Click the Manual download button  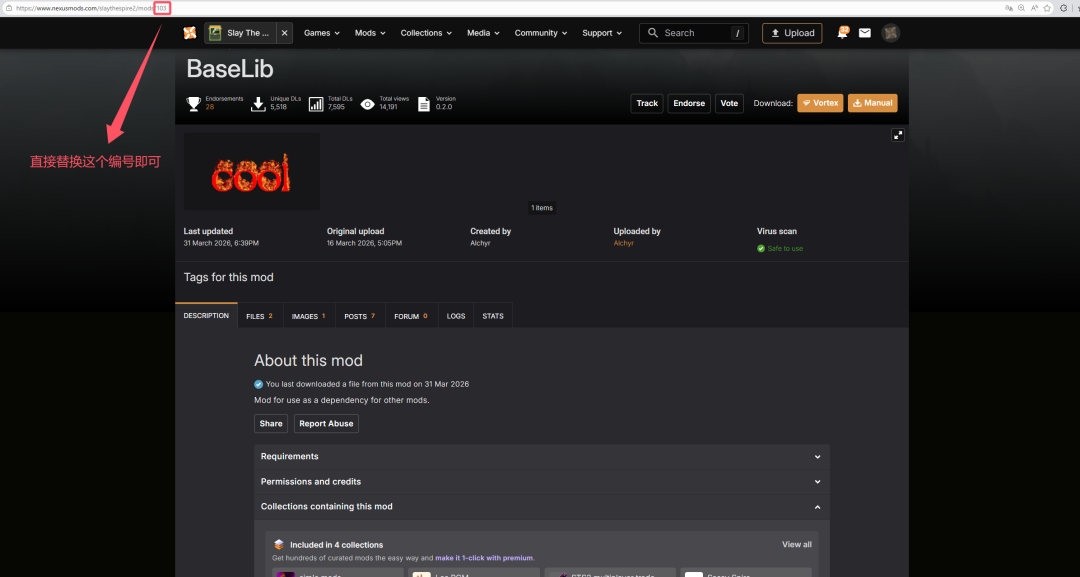(x=872, y=103)
